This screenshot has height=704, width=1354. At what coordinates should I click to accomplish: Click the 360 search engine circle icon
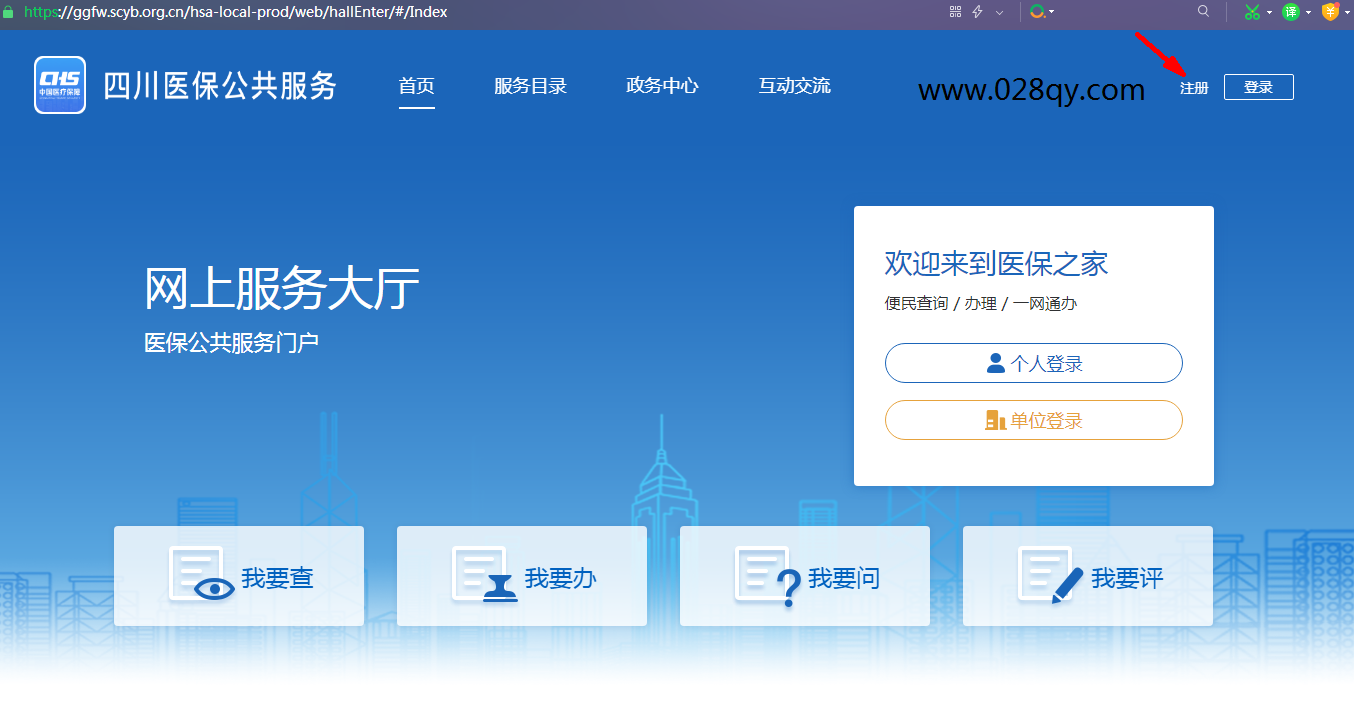(x=1037, y=12)
